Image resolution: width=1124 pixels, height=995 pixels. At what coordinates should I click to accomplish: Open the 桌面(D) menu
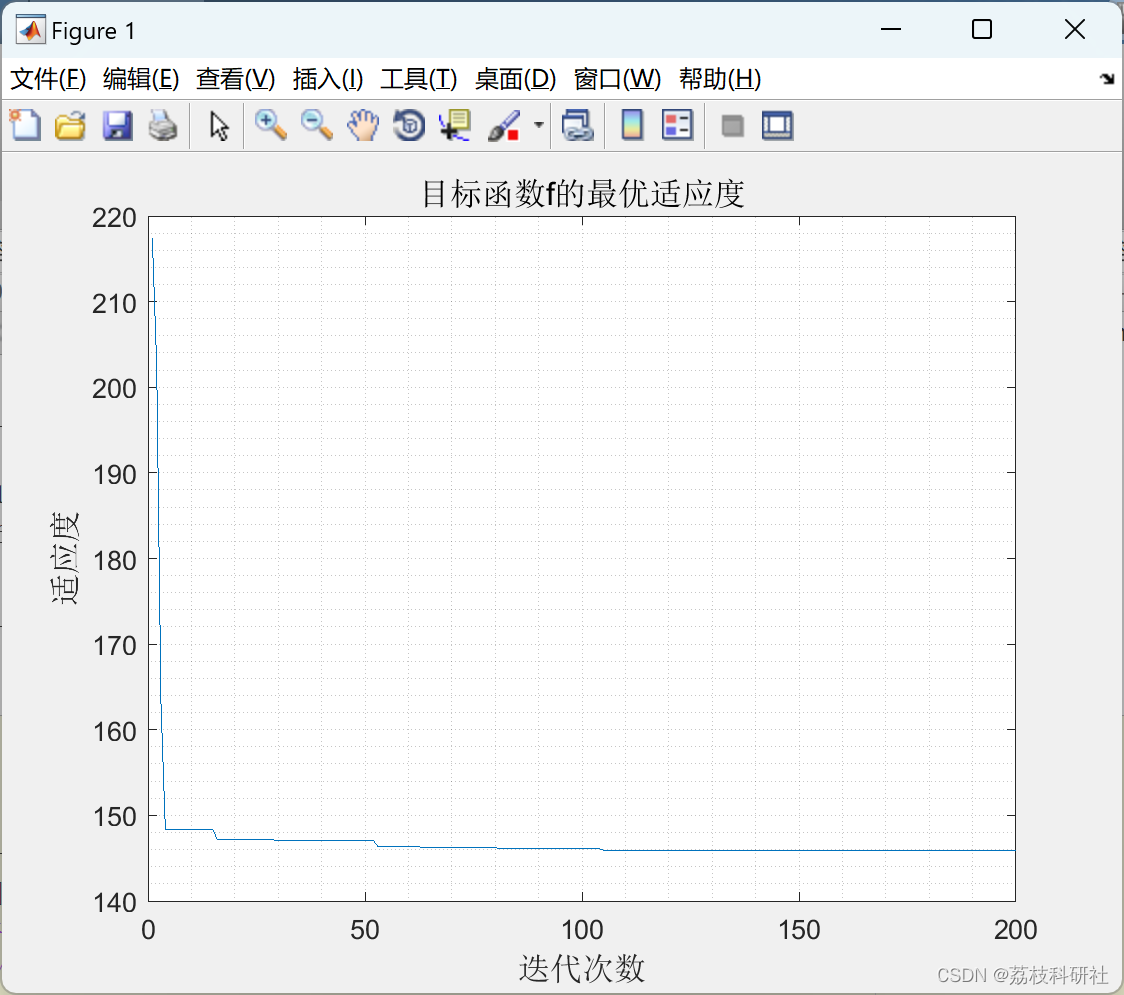(515, 79)
